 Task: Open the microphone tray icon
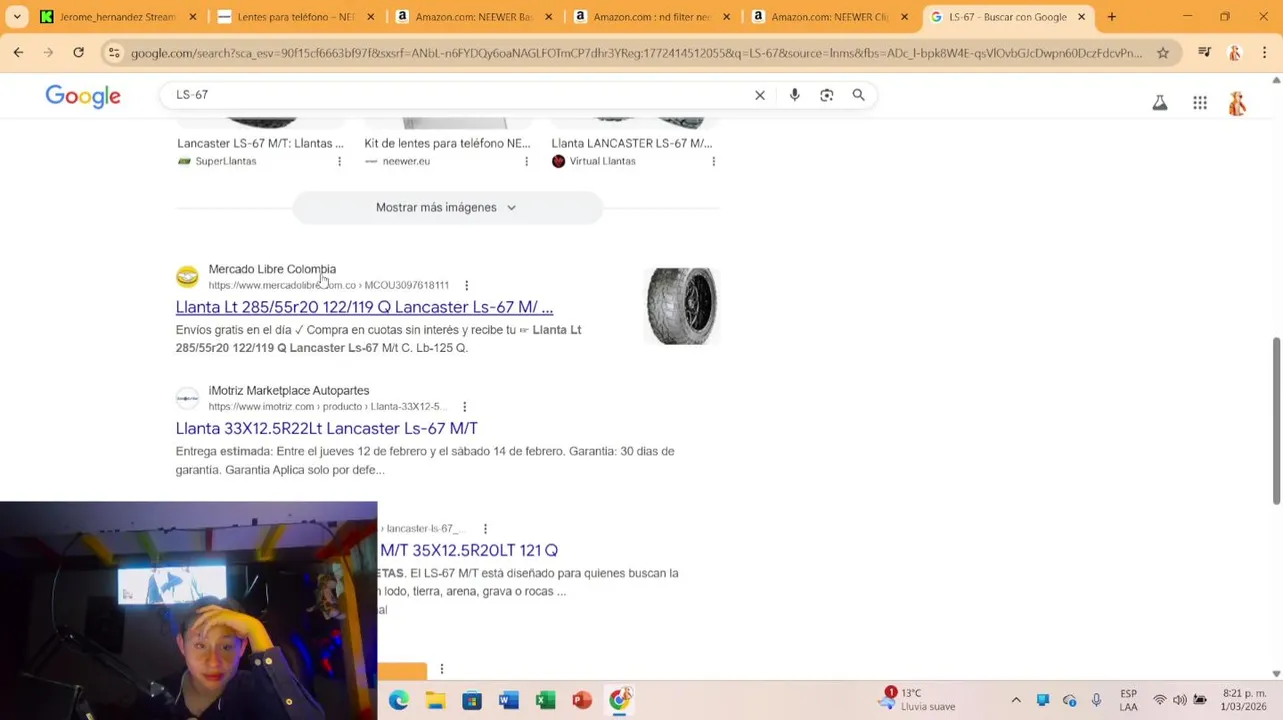(1096, 700)
